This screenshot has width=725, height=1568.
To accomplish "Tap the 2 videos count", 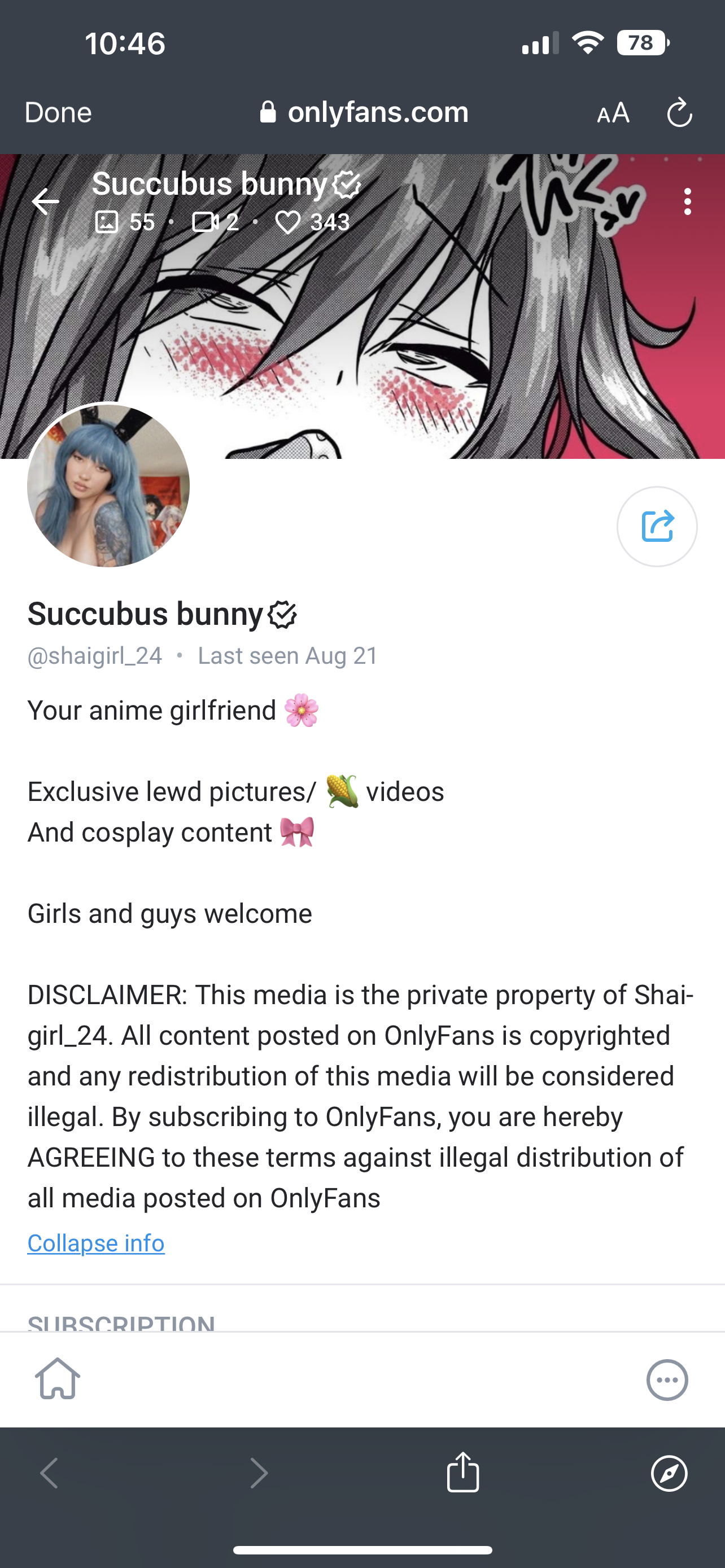I will pos(215,222).
